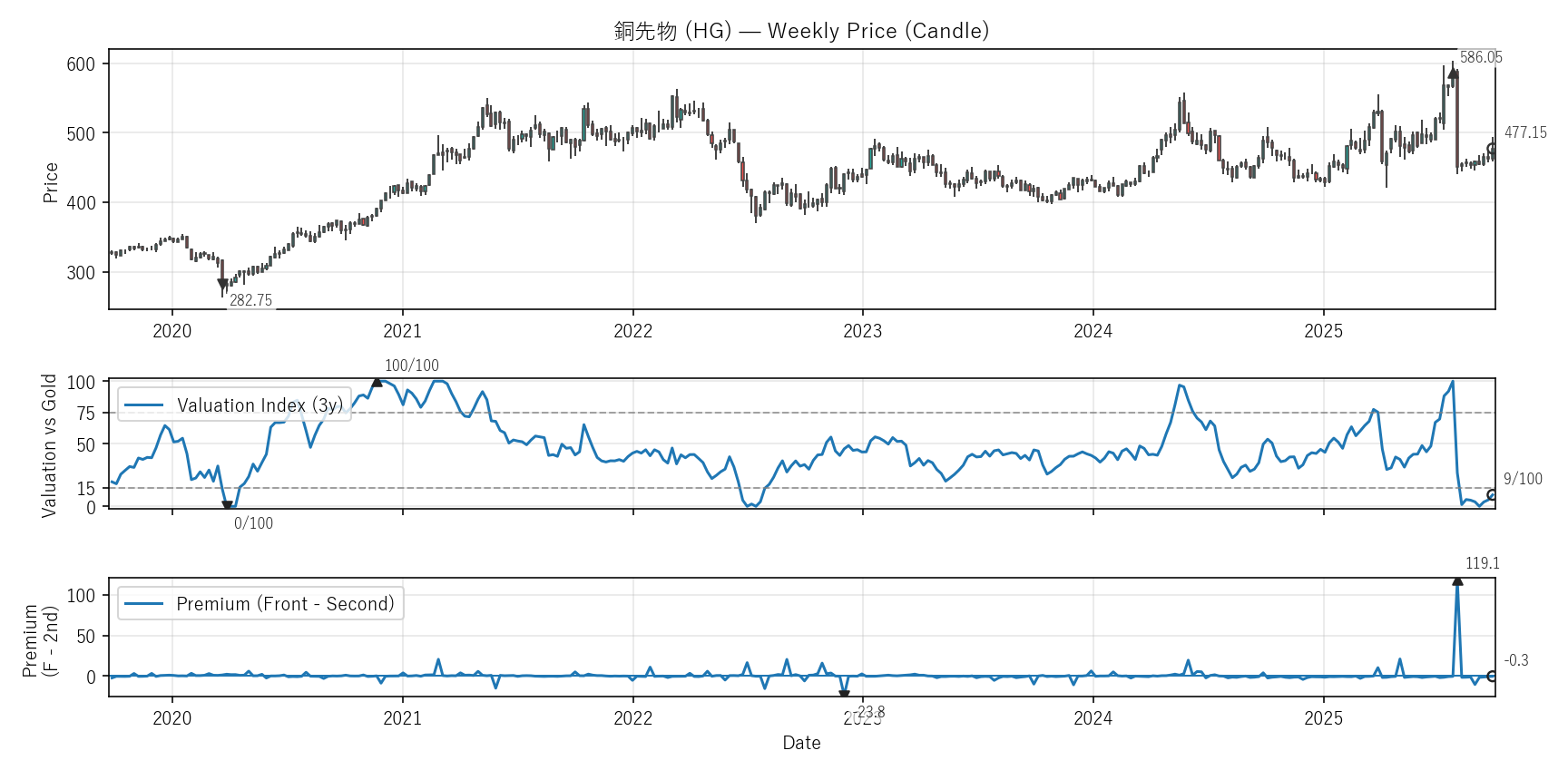Click the Valuation vs Gold y-axis label
The width and height of the screenshot is (1568, 770).
pos(49,445)
